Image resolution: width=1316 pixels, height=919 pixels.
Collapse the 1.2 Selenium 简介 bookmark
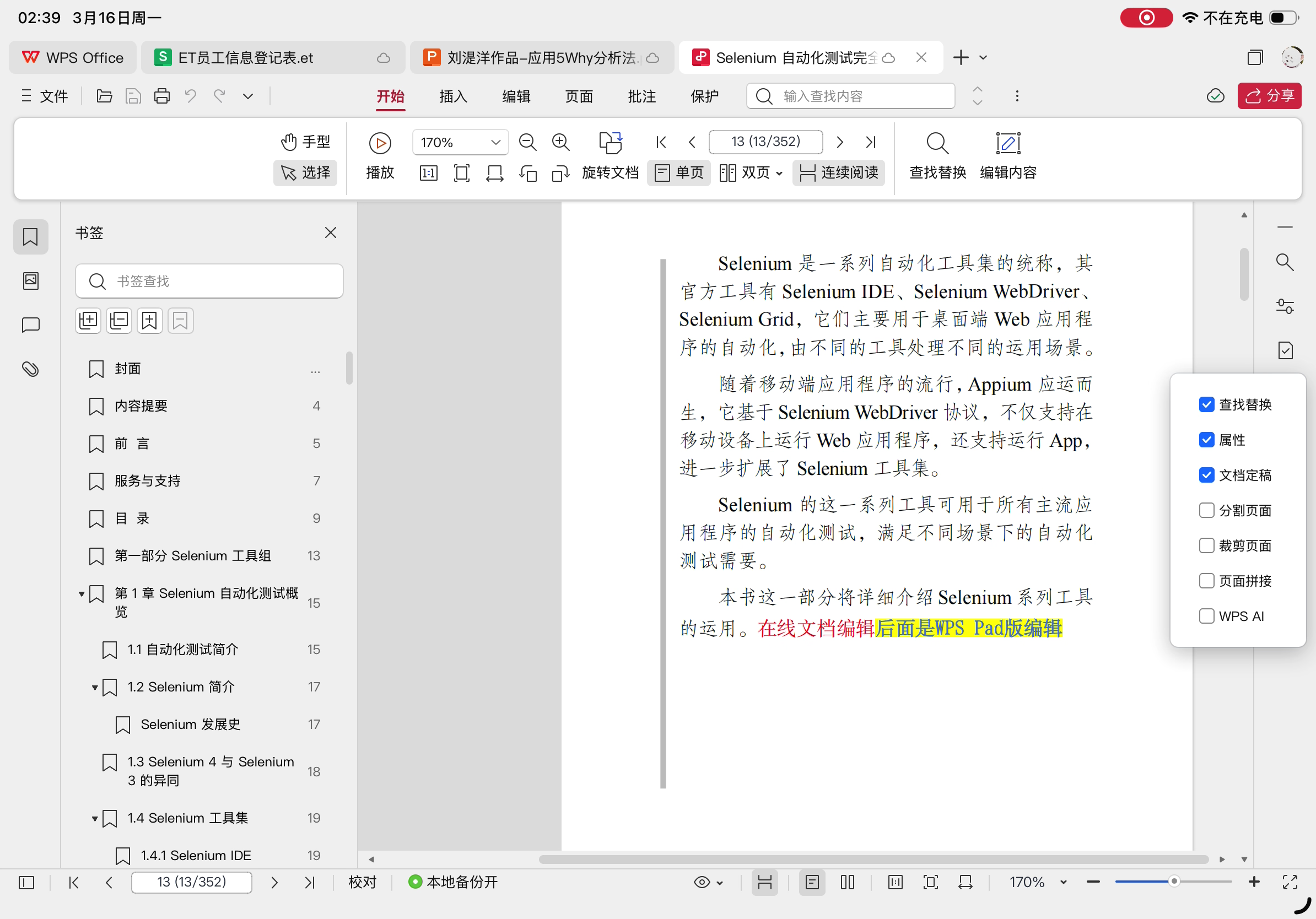click(95, 687)
